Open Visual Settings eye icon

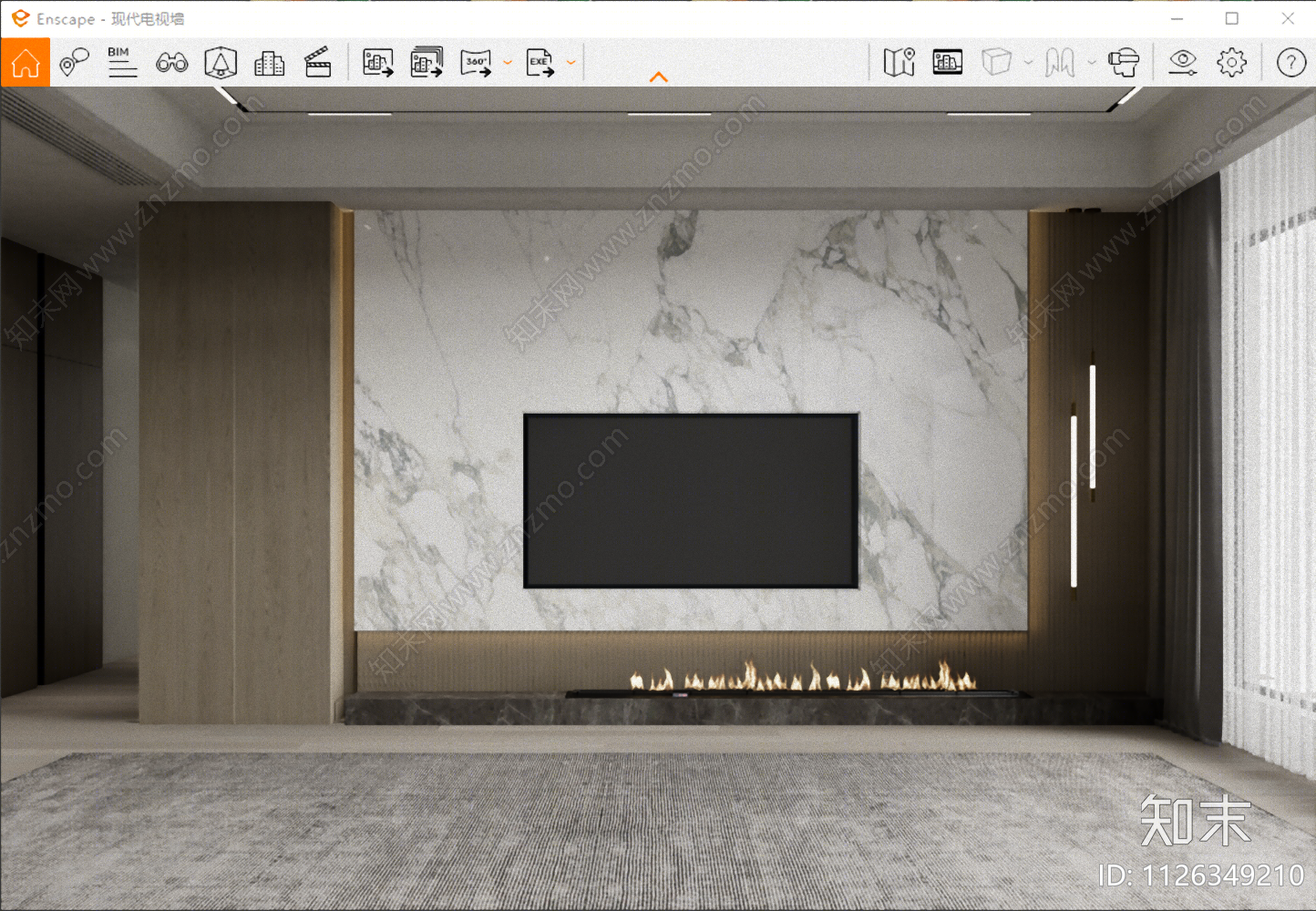(x=1183, y=62)
